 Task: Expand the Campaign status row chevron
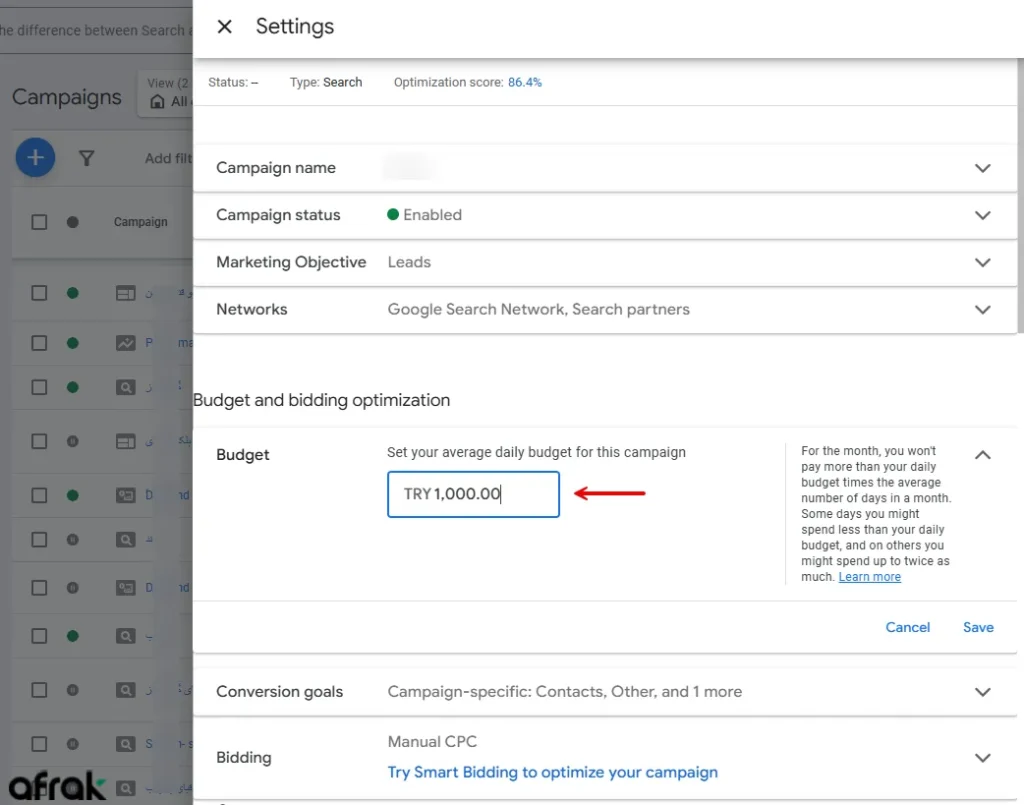[x=982, y=215]
